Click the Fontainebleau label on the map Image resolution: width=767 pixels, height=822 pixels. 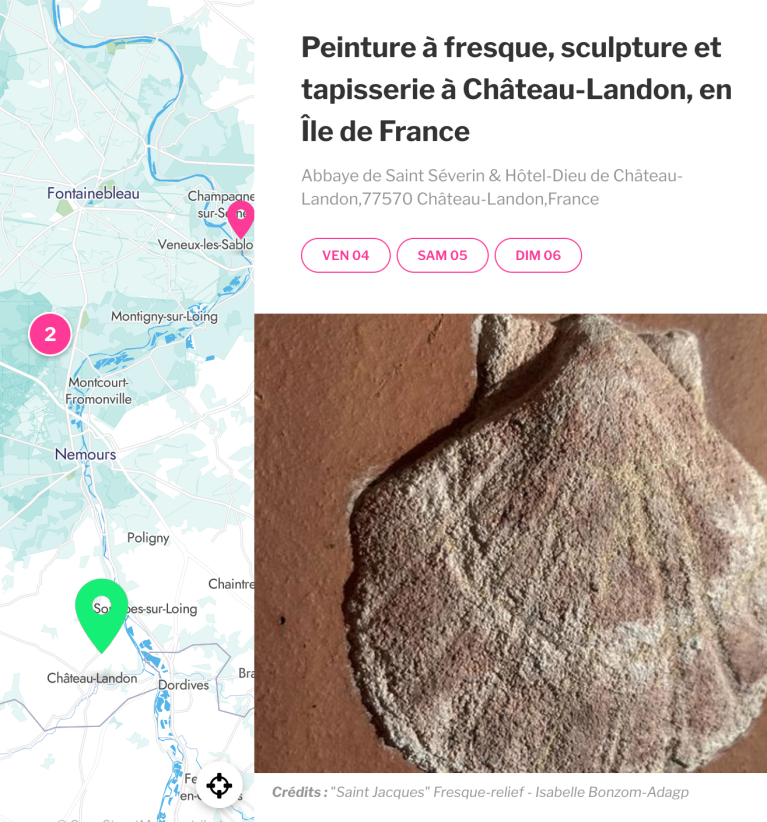[x=93, y=193]
